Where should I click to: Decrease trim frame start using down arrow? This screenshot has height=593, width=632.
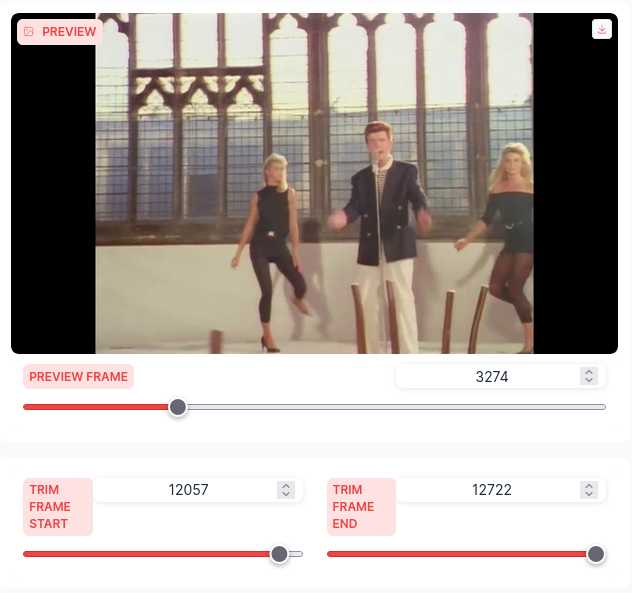click(286, 494)
